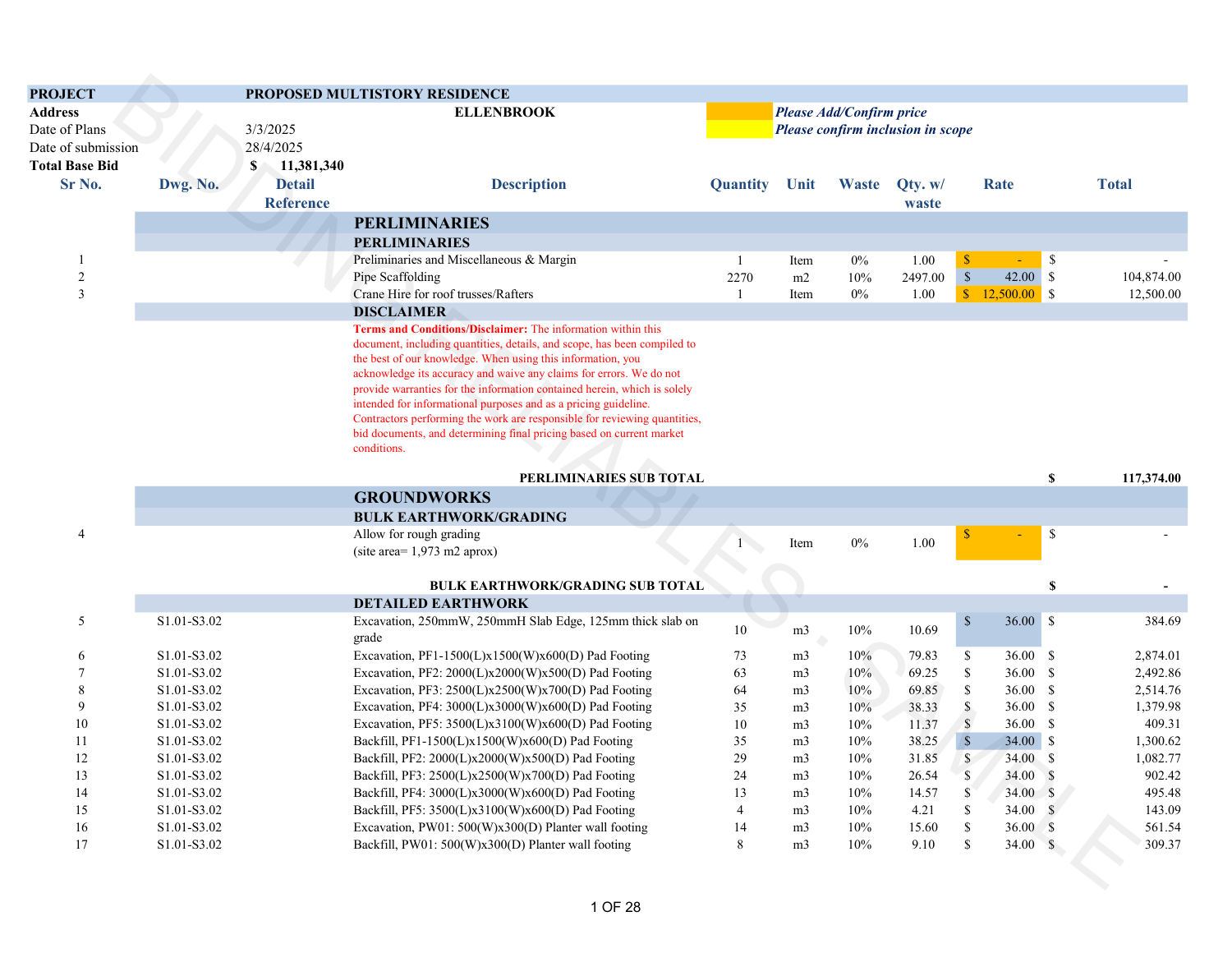Click the page indicator 1 OF 28
1232x953 pixels.
615,907
